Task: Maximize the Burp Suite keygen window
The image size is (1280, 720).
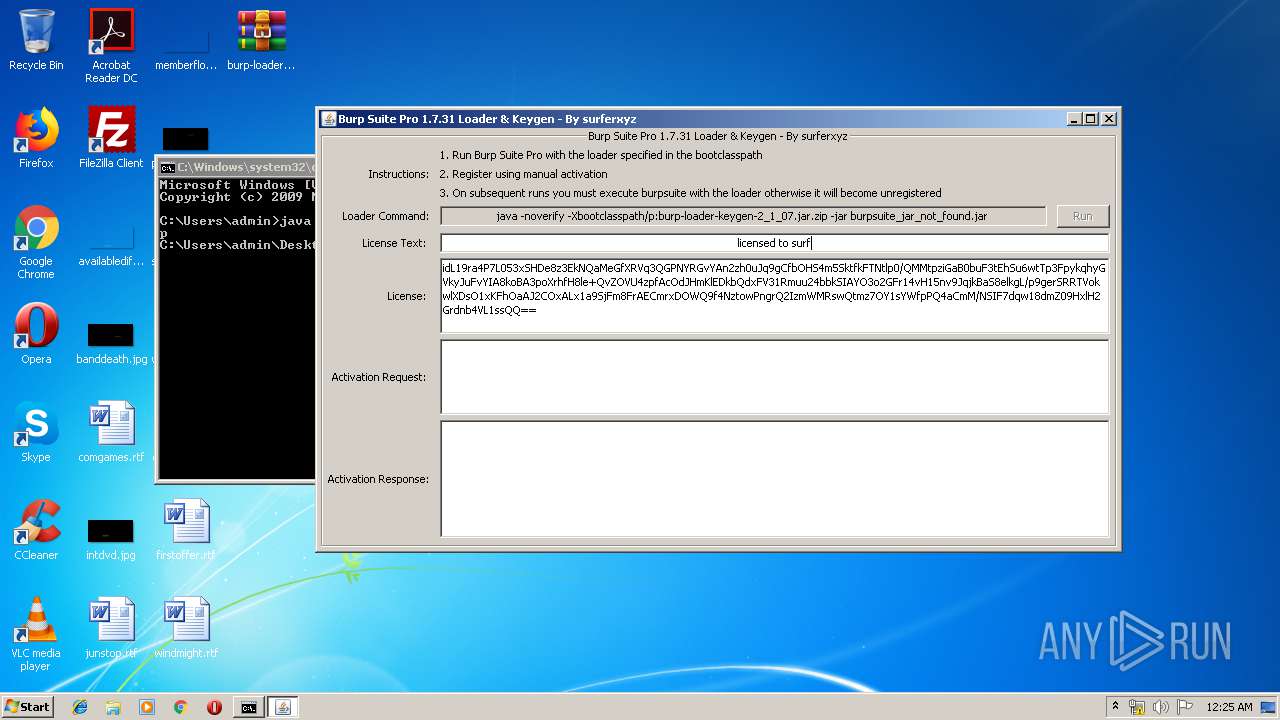Action: tap(1091, 118)
